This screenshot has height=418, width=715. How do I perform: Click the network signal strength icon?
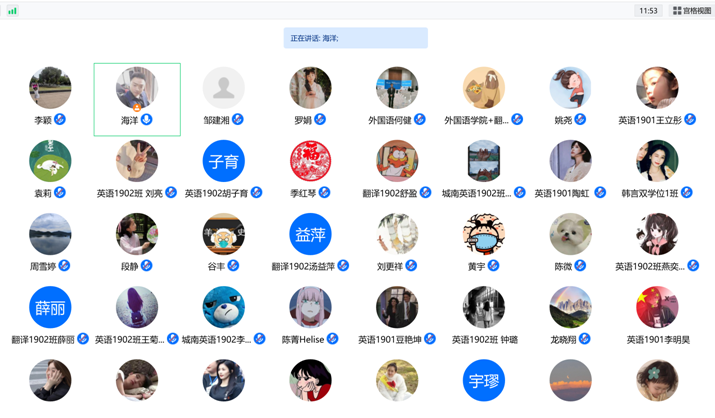(x=13, y=11)
